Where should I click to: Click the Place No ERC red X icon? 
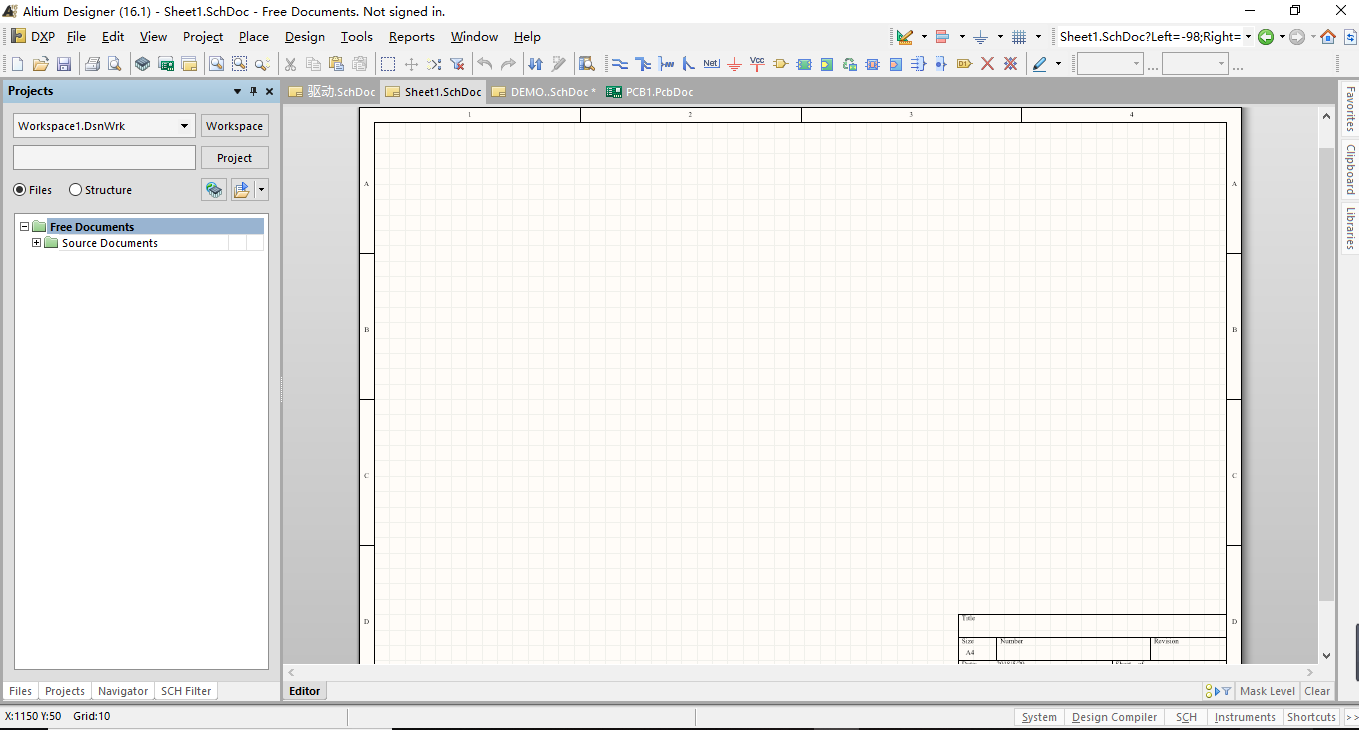987,64
